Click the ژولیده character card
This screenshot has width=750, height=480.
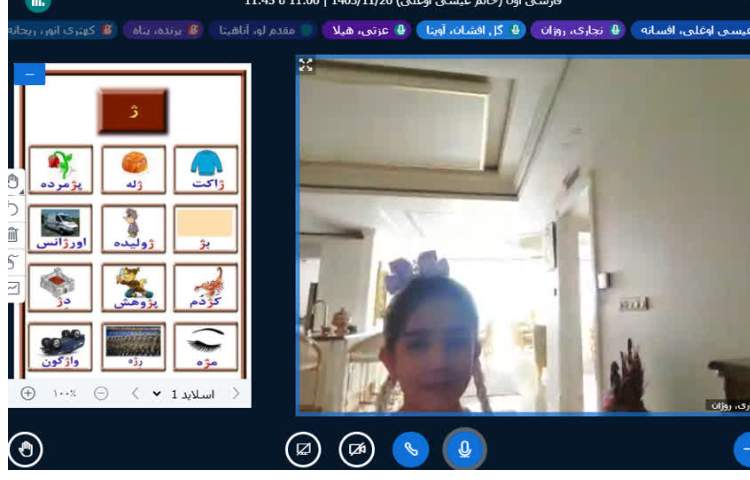point(133,229)
